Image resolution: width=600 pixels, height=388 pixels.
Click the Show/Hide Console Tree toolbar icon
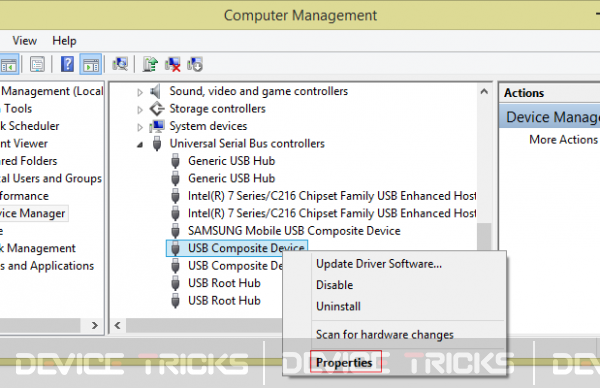point(8,64)
